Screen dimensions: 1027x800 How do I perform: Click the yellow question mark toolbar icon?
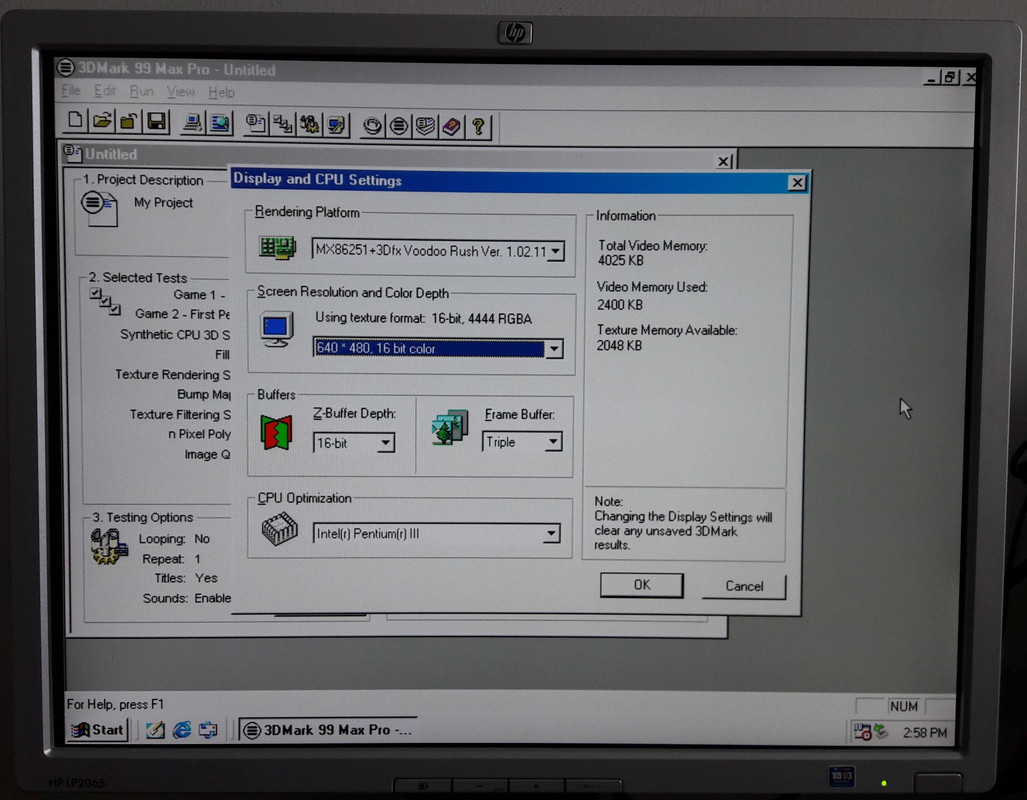(478, 127)
